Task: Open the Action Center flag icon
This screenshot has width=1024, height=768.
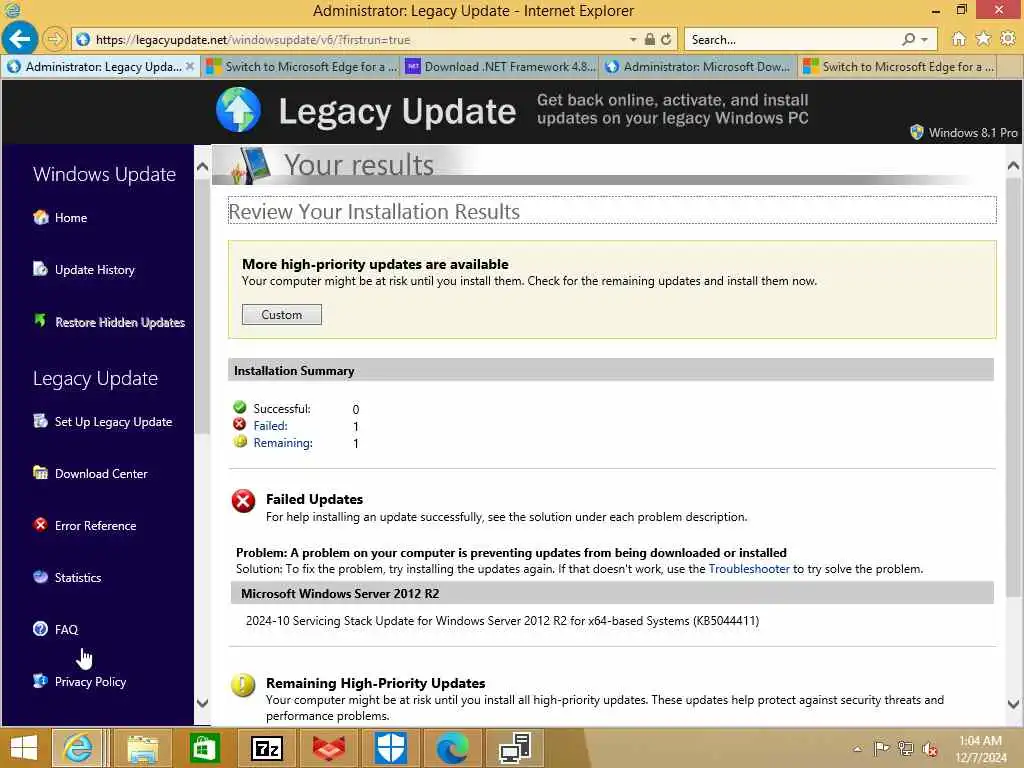Action: click(x=881, y=748)
